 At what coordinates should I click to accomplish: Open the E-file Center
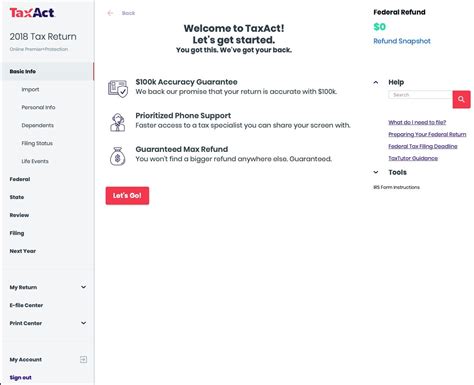point(26,305)
